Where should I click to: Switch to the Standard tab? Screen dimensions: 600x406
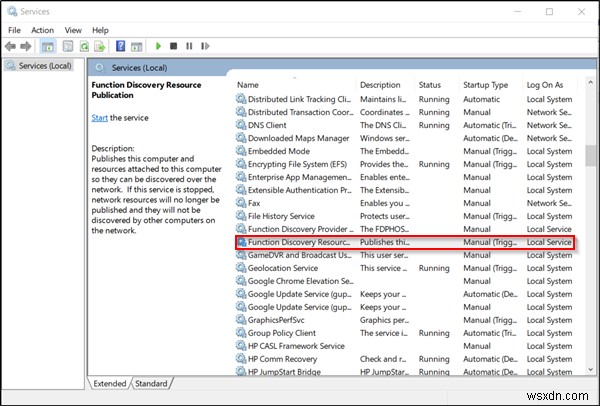point(151,383)
